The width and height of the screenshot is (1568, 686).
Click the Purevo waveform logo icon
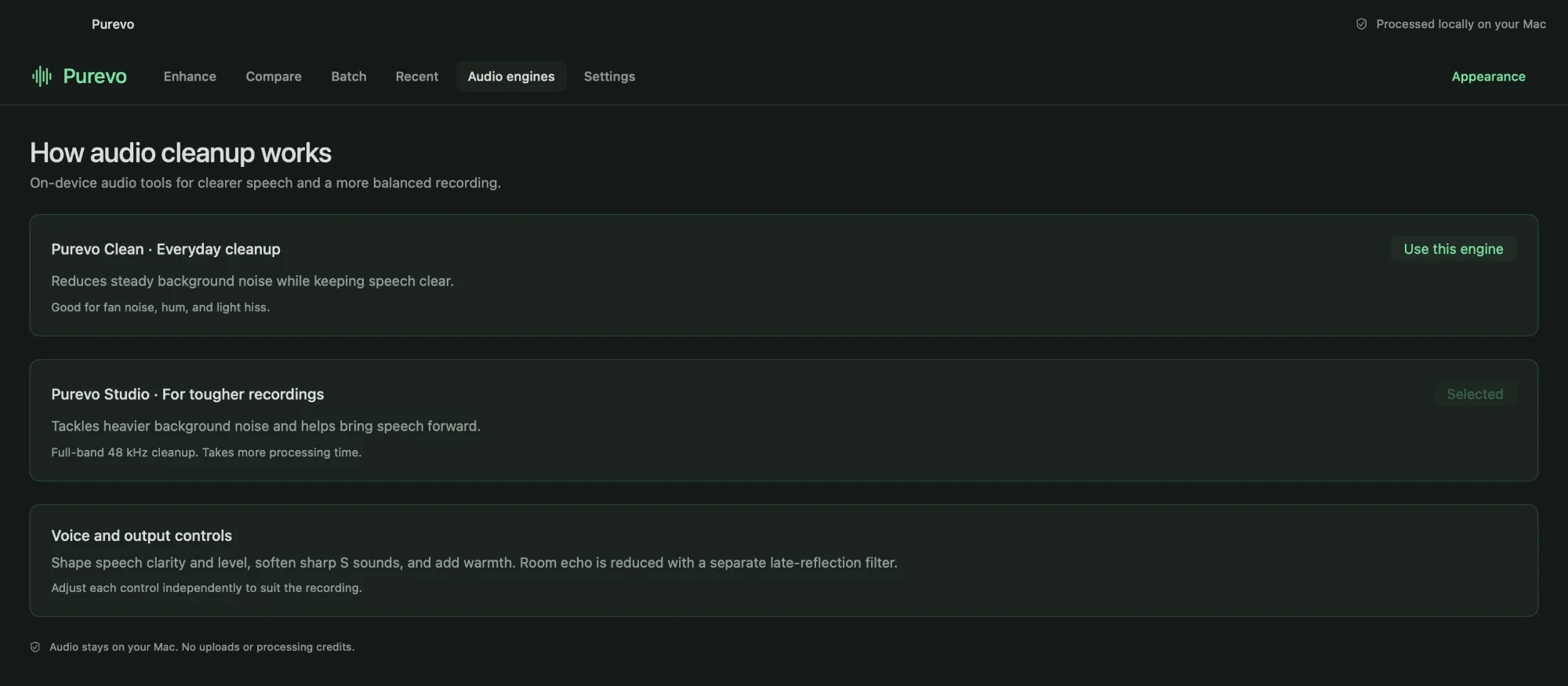click(42, 76)
